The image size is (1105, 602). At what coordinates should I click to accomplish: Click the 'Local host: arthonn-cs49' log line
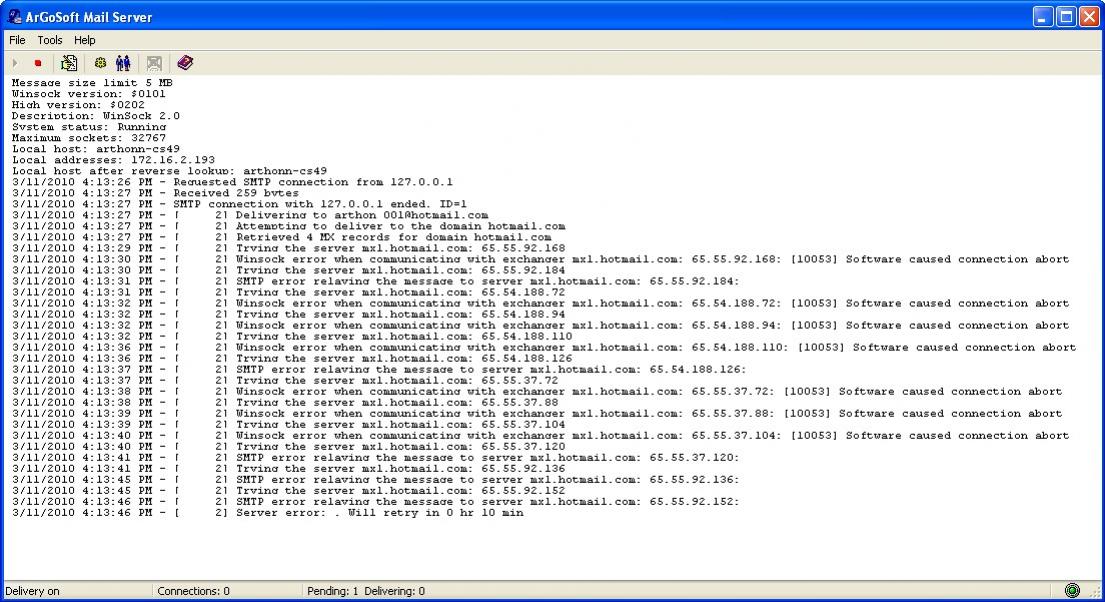tap(96, 149)
